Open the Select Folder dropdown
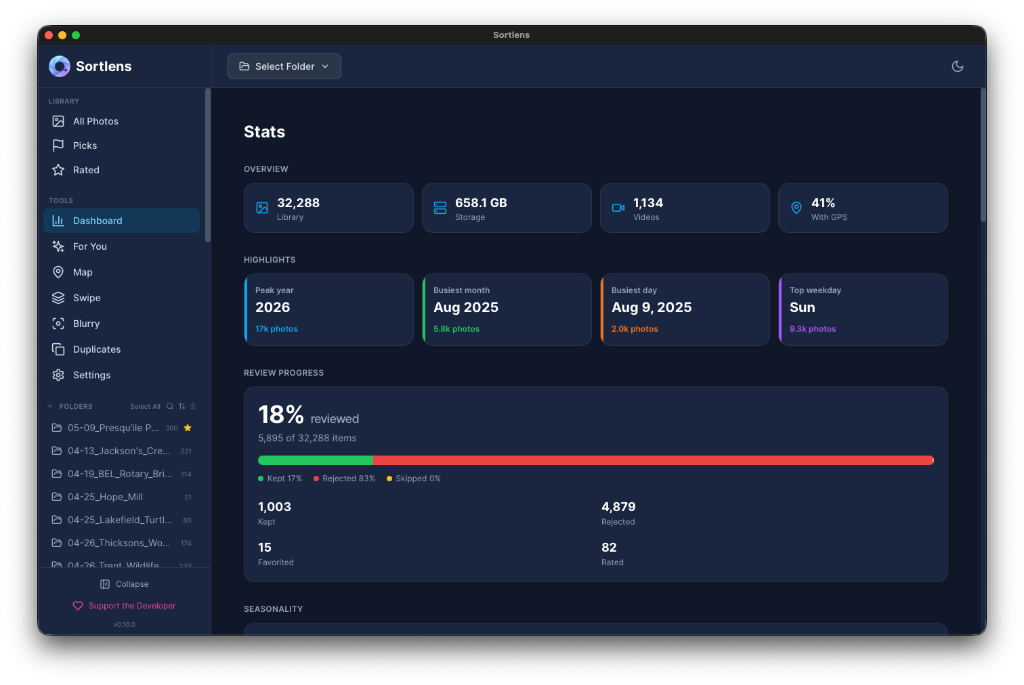 pyautogui.click(x=284, y=66)
